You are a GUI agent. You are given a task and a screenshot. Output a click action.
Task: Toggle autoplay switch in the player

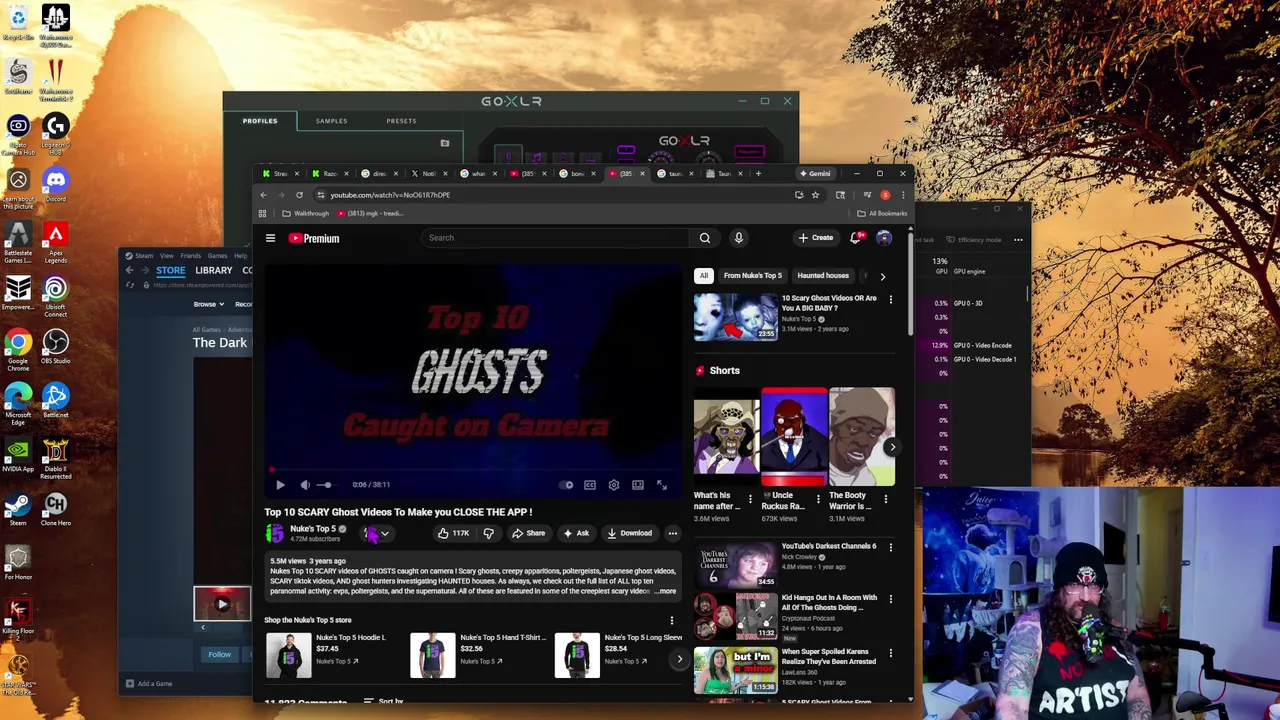click(x=567, y=485)
